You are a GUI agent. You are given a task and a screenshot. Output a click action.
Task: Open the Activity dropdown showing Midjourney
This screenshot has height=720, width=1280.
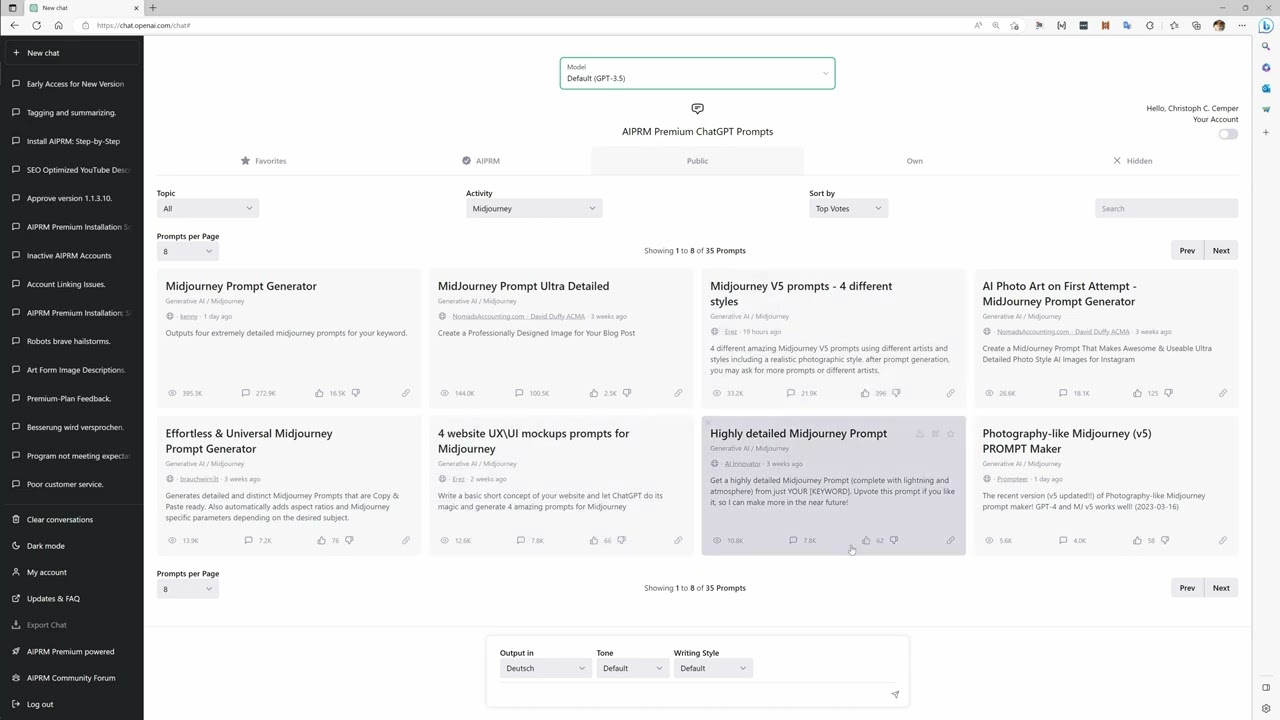533,209
